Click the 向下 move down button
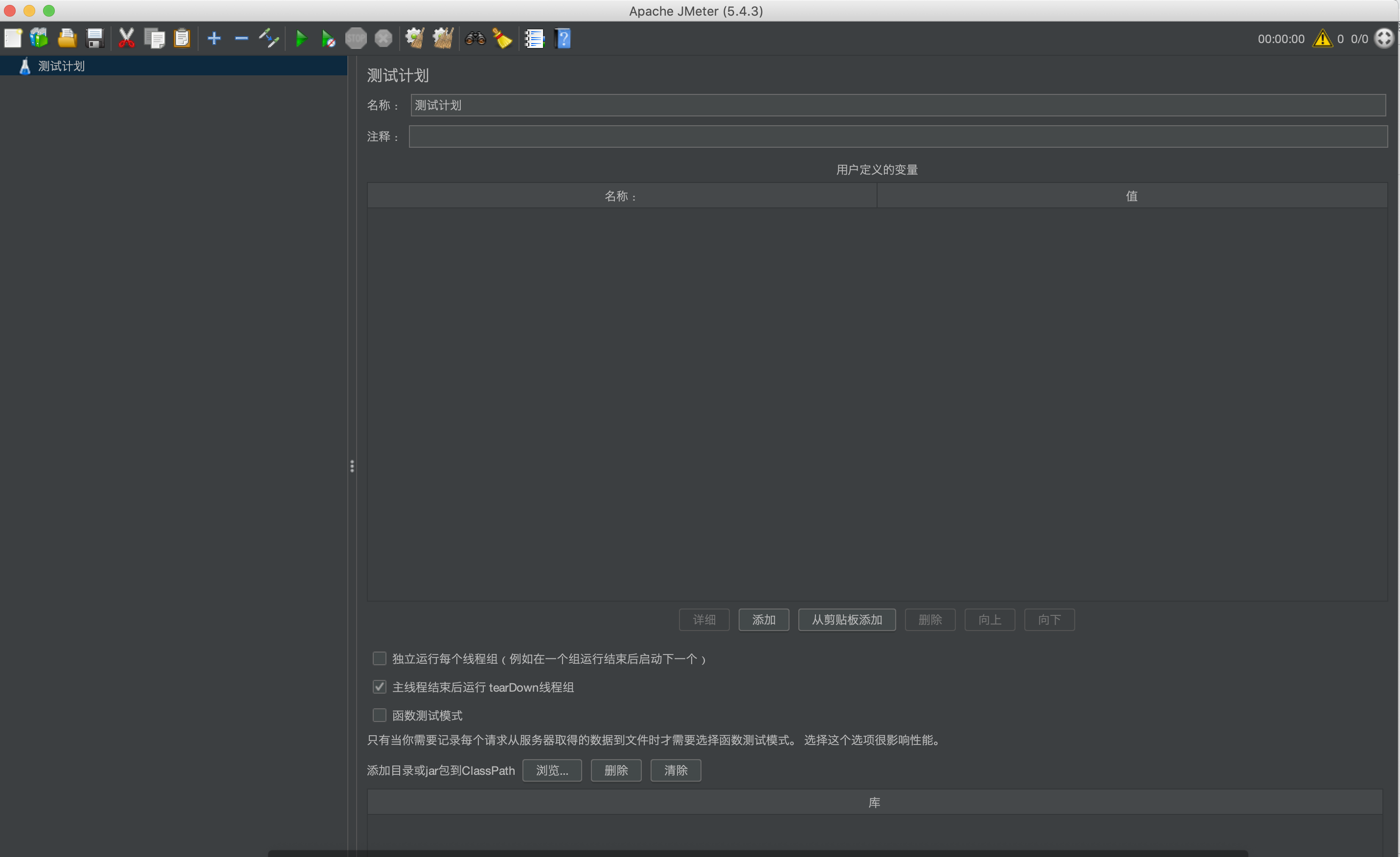The width and height of the screenshot is (1400, 857). coord(1049,620)
